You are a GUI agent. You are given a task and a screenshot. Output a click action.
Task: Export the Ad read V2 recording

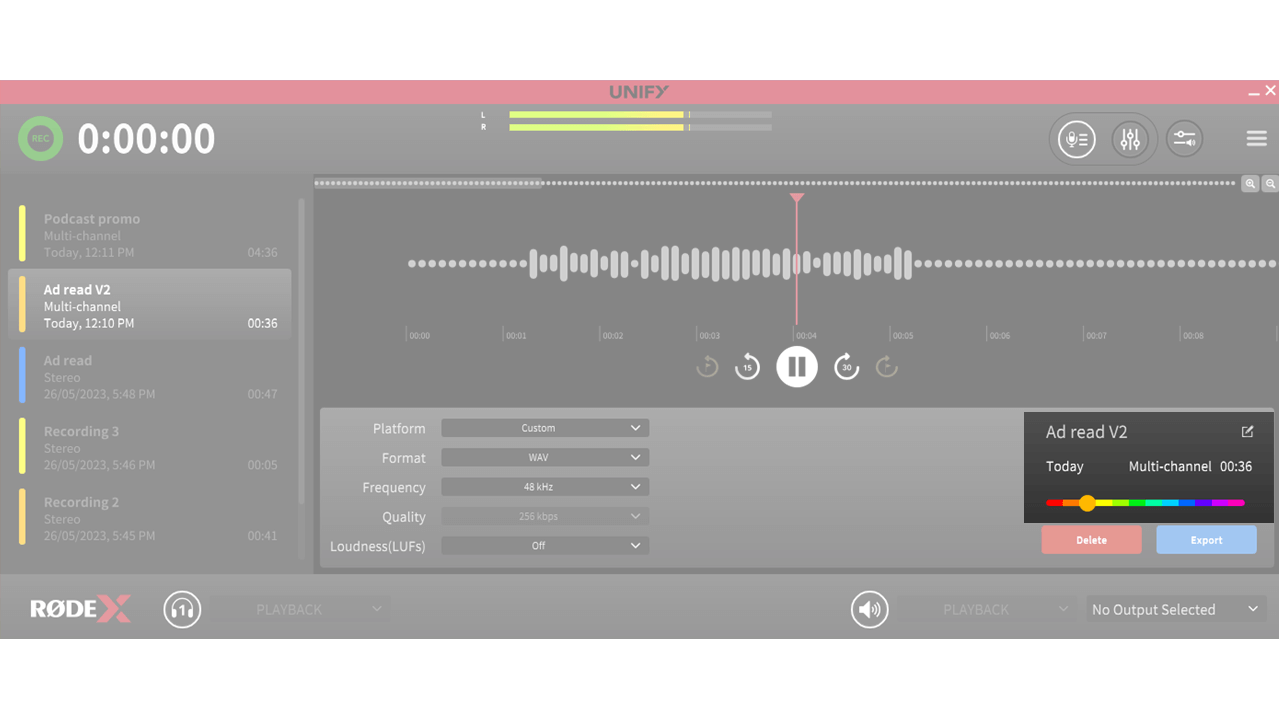(1206, 539)
